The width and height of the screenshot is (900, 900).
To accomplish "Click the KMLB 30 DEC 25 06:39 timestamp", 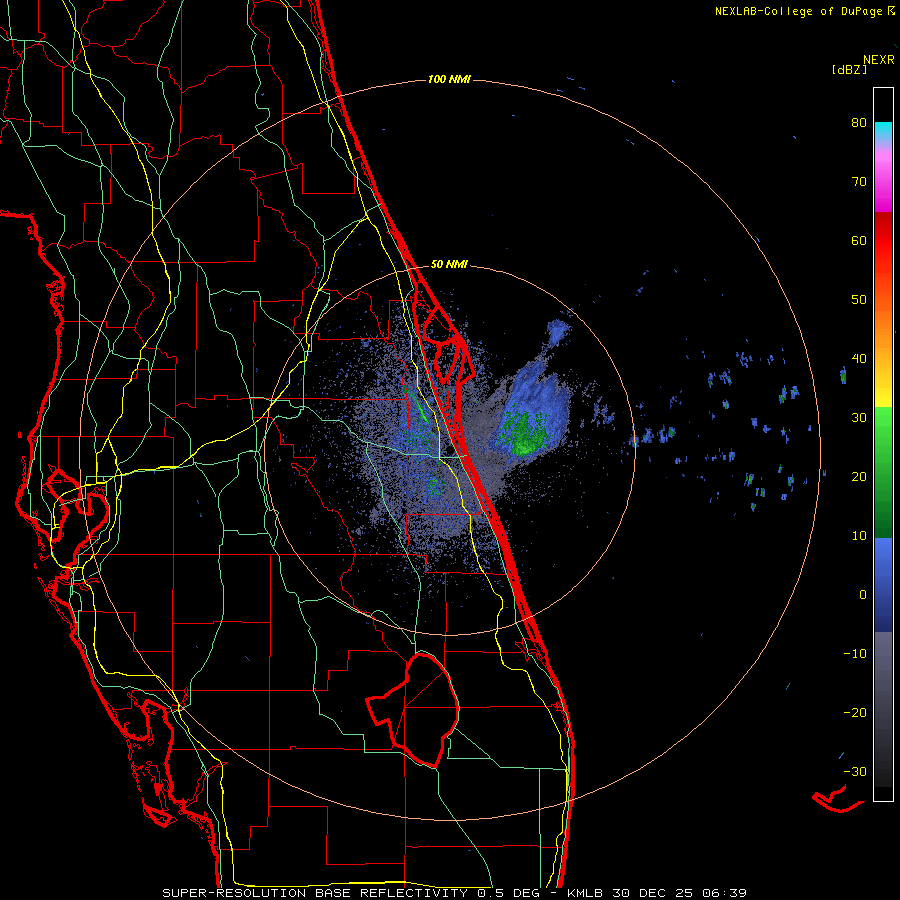I will (x=657, y=893).
